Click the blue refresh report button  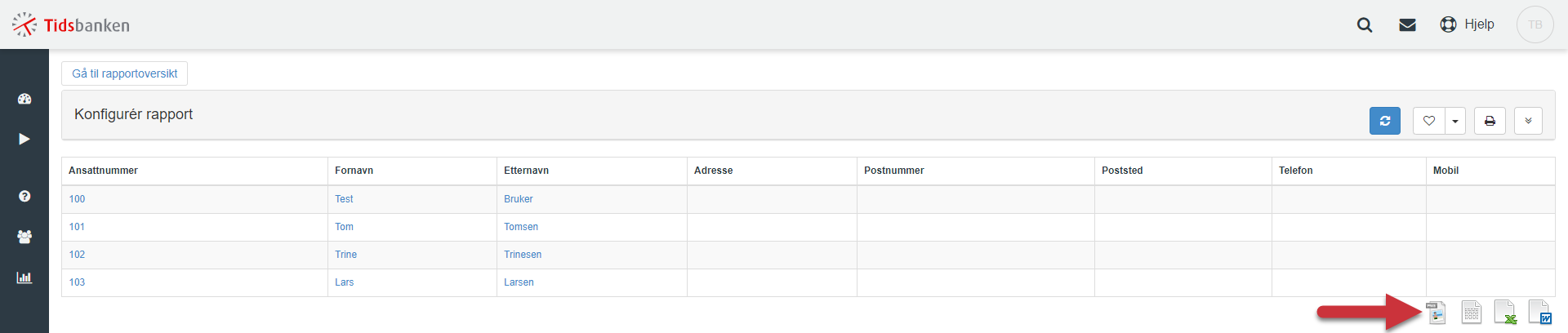click(x=1384, y=121)
